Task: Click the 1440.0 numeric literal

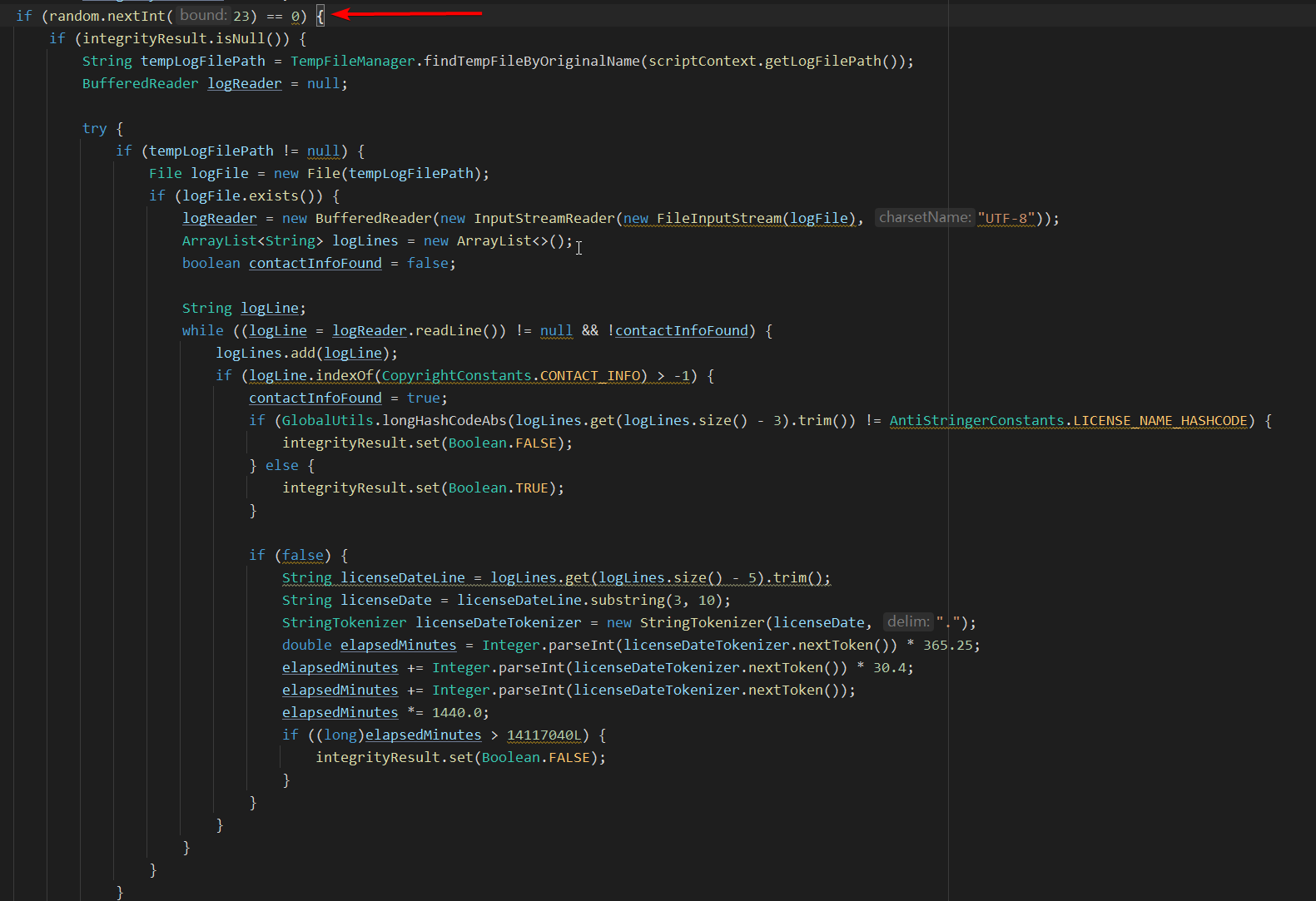Action: coord(457,712)
